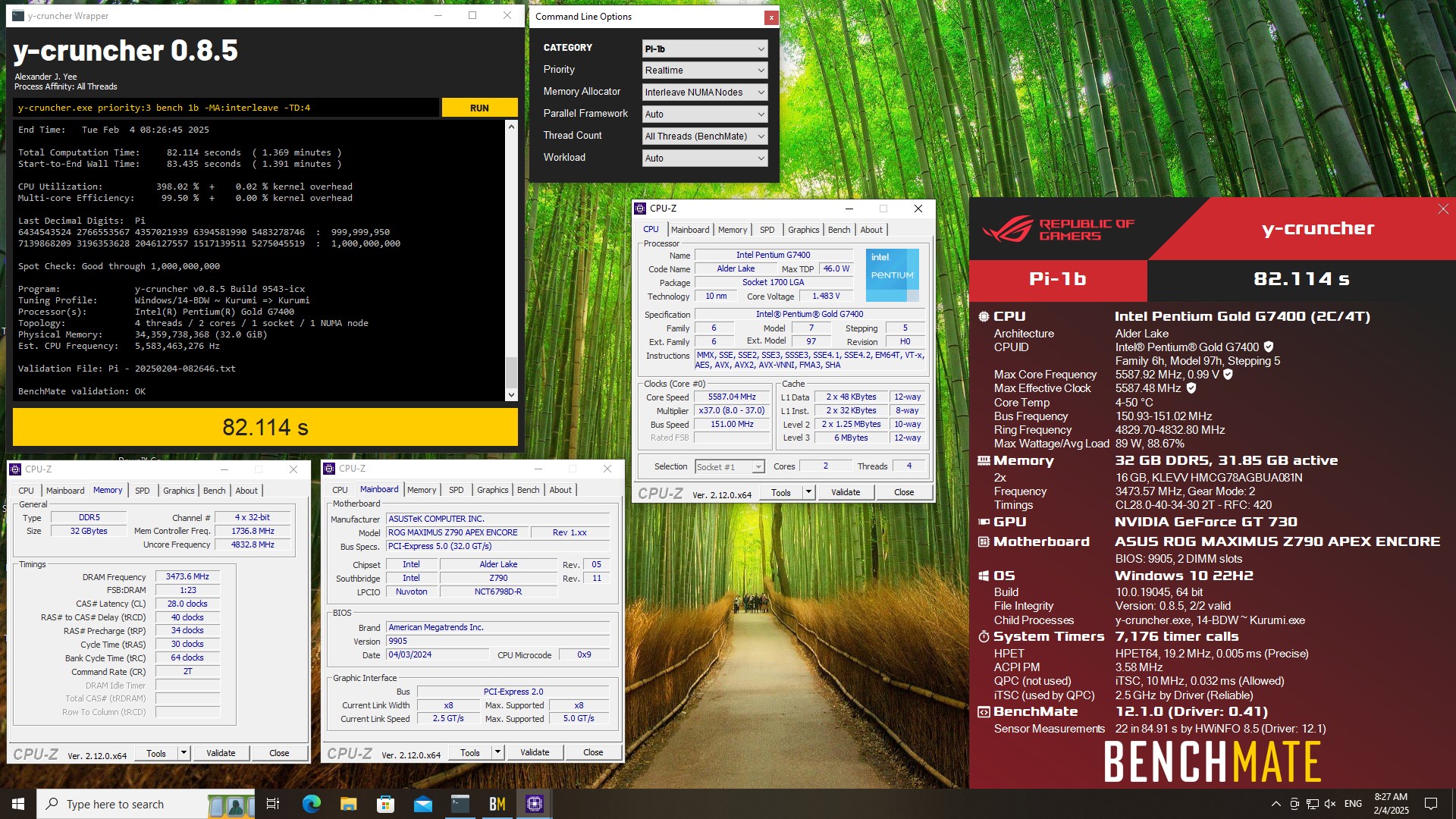
Task: Open SPD tab in top CPU-Z window
Action: point(767,230)
